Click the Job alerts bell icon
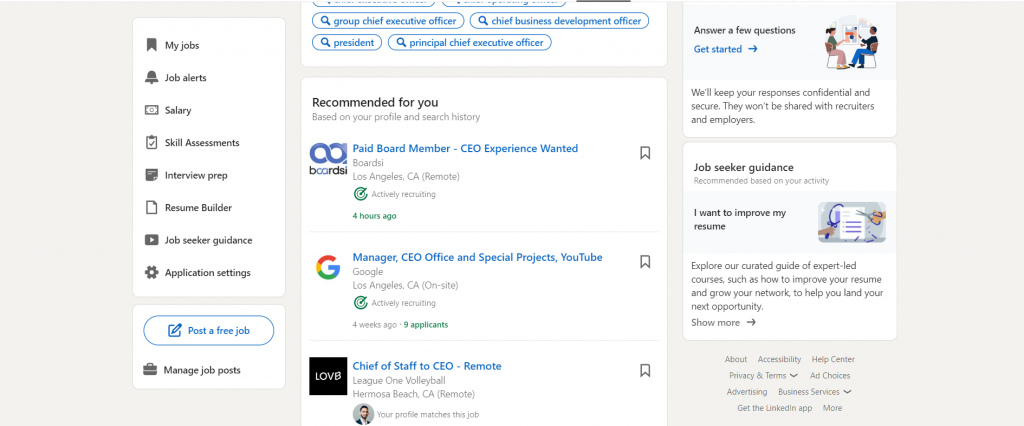Image resolution: width=1024 pixels, height=426 pixels. (x=152, y=78)
